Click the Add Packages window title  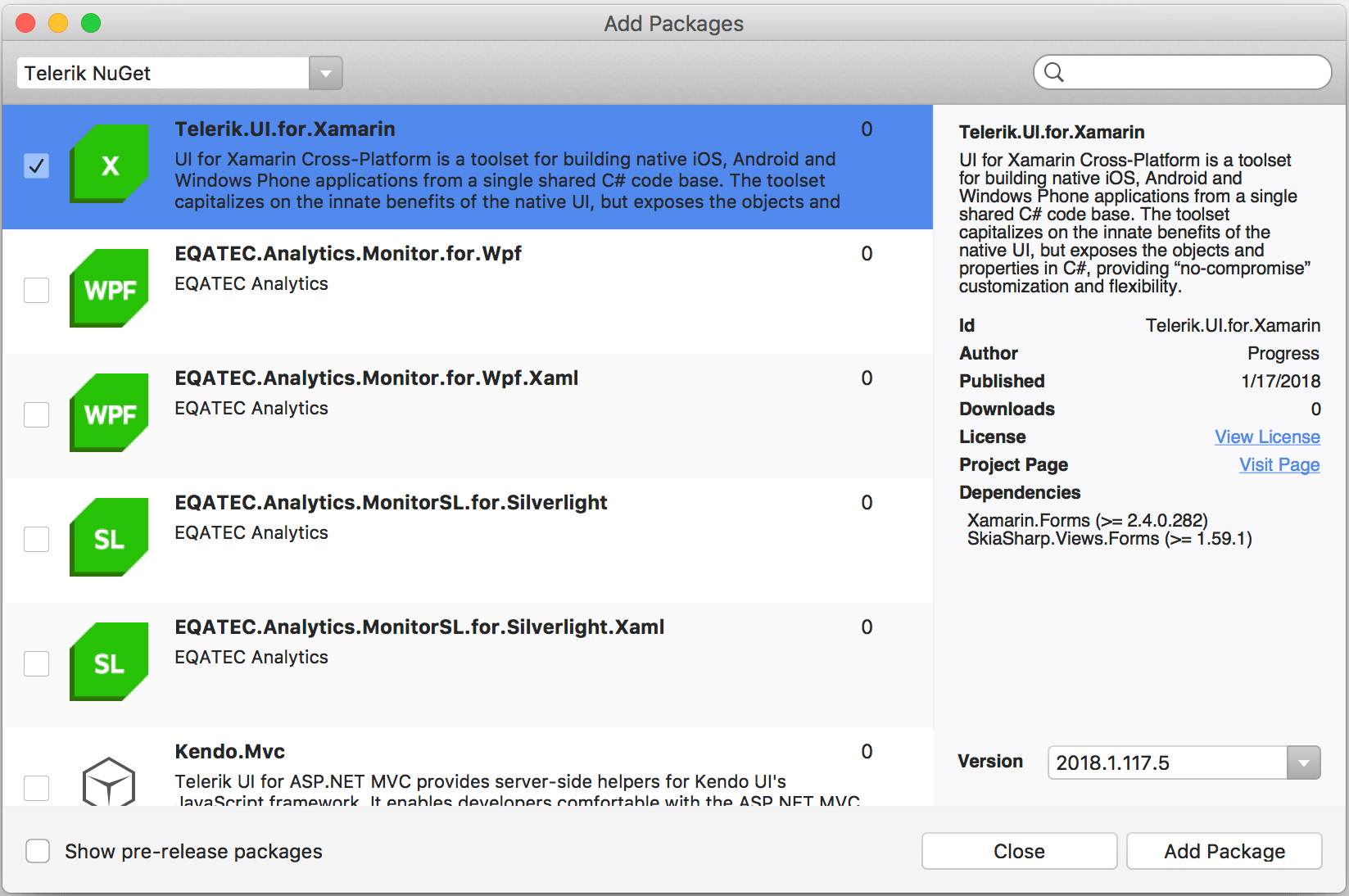674,24
